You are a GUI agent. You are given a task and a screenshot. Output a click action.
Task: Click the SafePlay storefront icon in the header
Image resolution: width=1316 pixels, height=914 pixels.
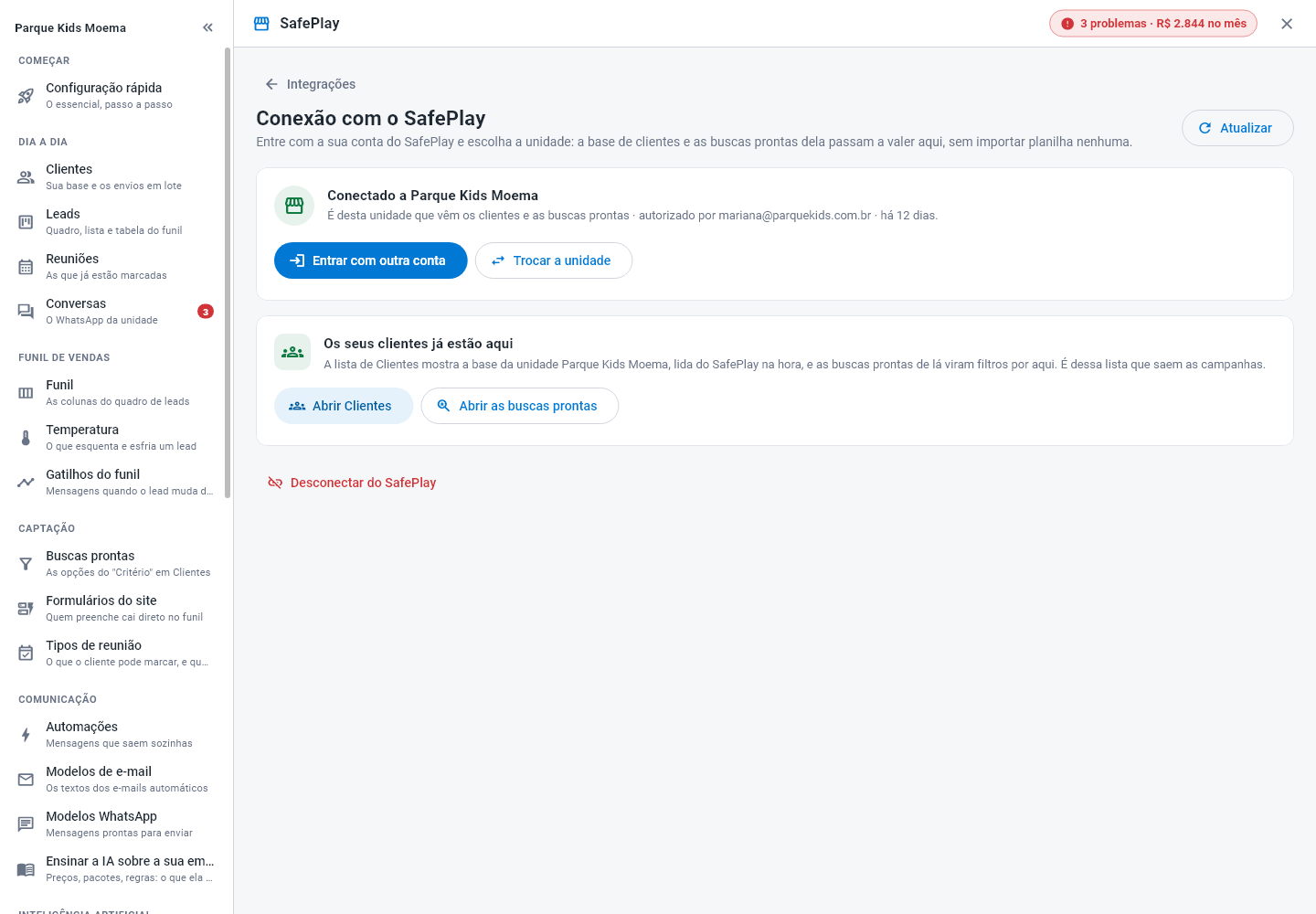(261, 24)
